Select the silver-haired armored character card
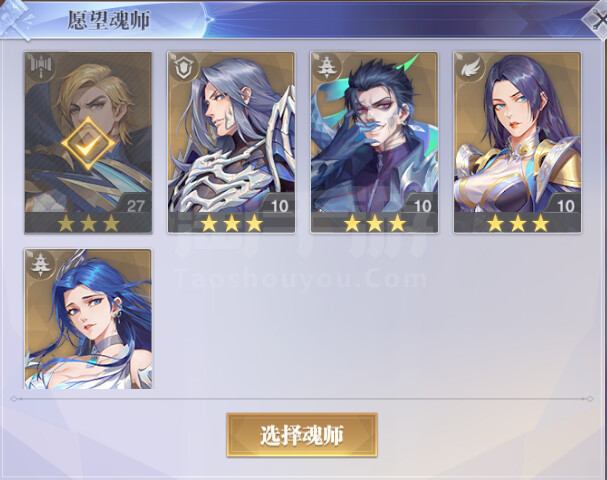This screenshot has height=480, width=607. (x=231, y=142)
